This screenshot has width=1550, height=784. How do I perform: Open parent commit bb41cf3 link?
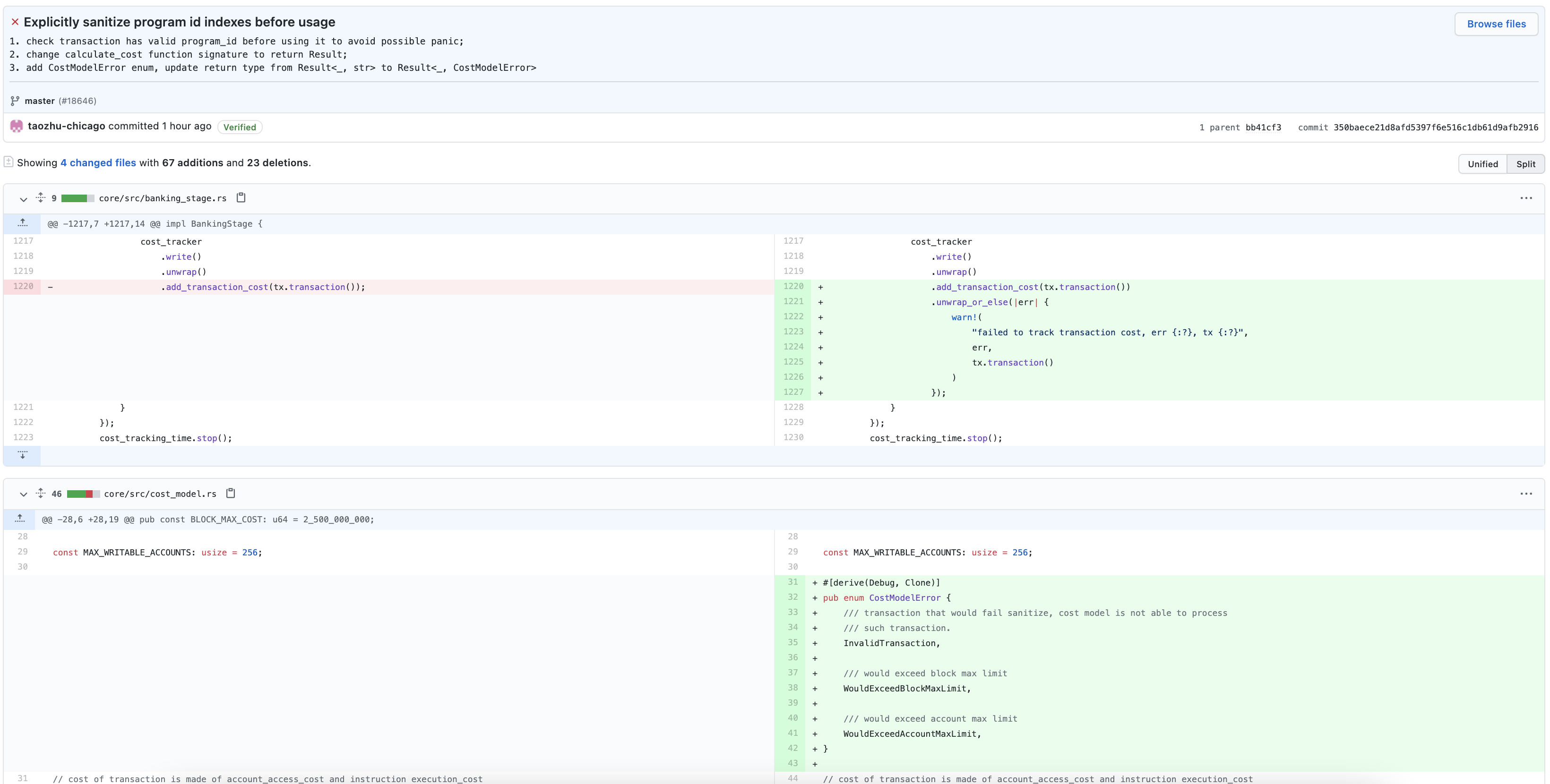pyautogui.click(x=1262, y=128)
